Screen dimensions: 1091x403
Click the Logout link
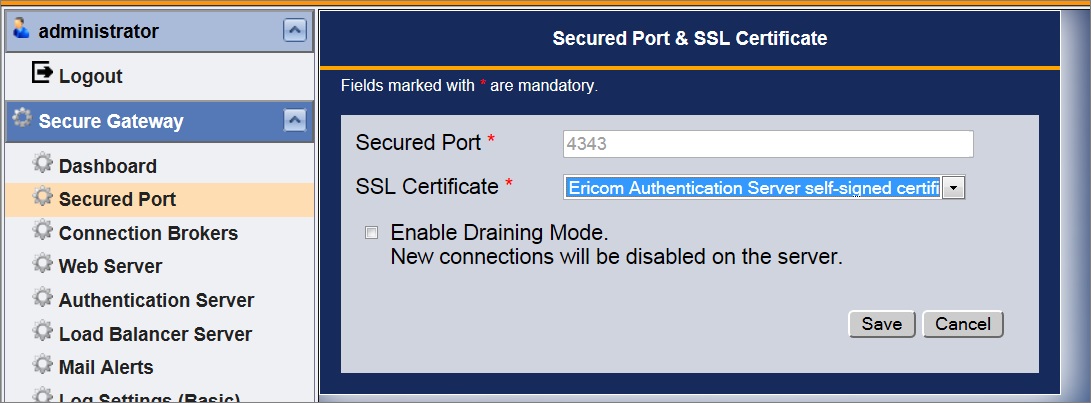click(x=90, y=76)
